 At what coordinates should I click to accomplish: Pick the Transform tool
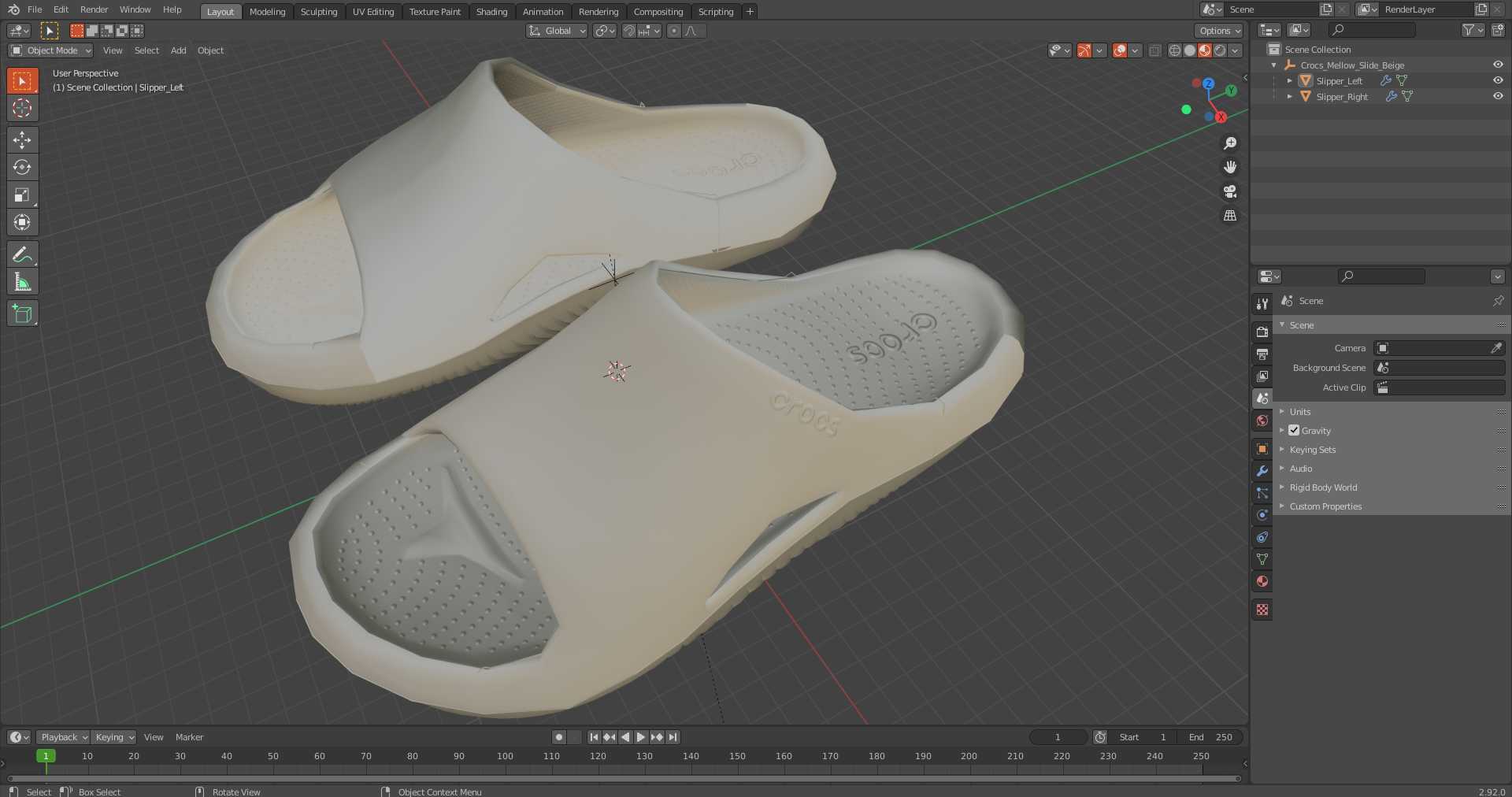22,222
